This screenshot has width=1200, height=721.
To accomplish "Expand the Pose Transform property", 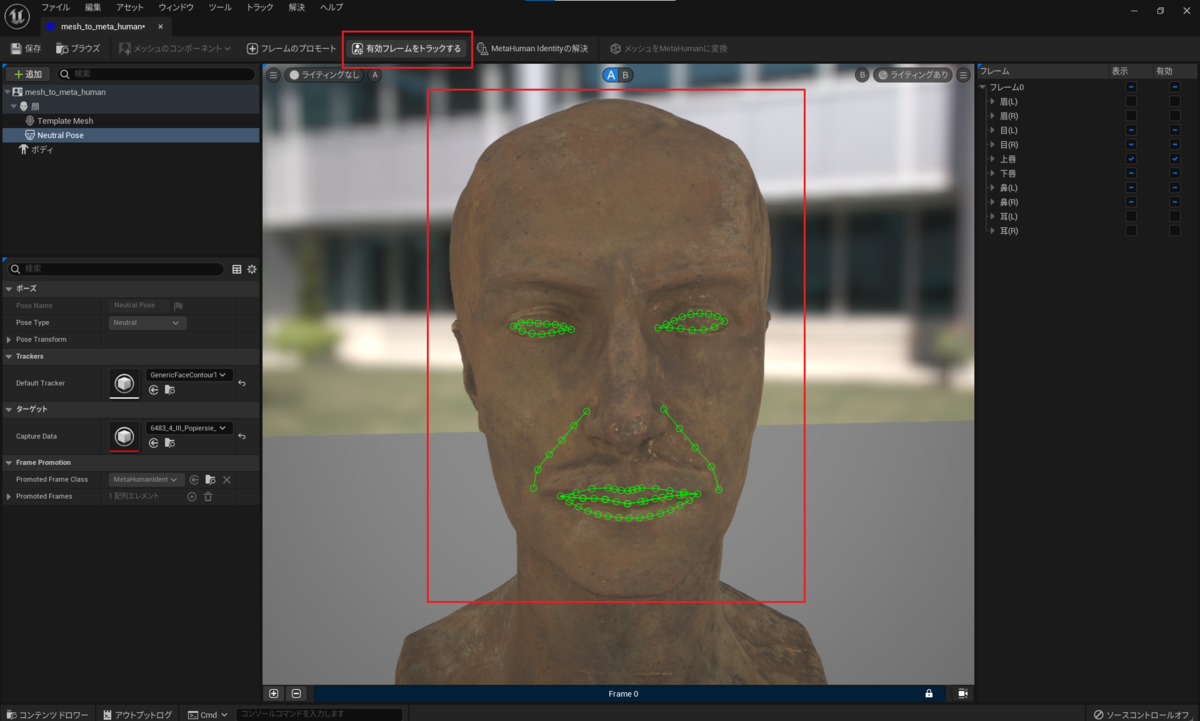I will 10,340.
